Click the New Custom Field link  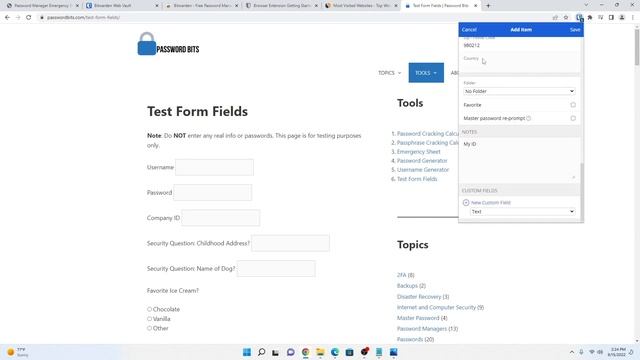pos(491,202)
